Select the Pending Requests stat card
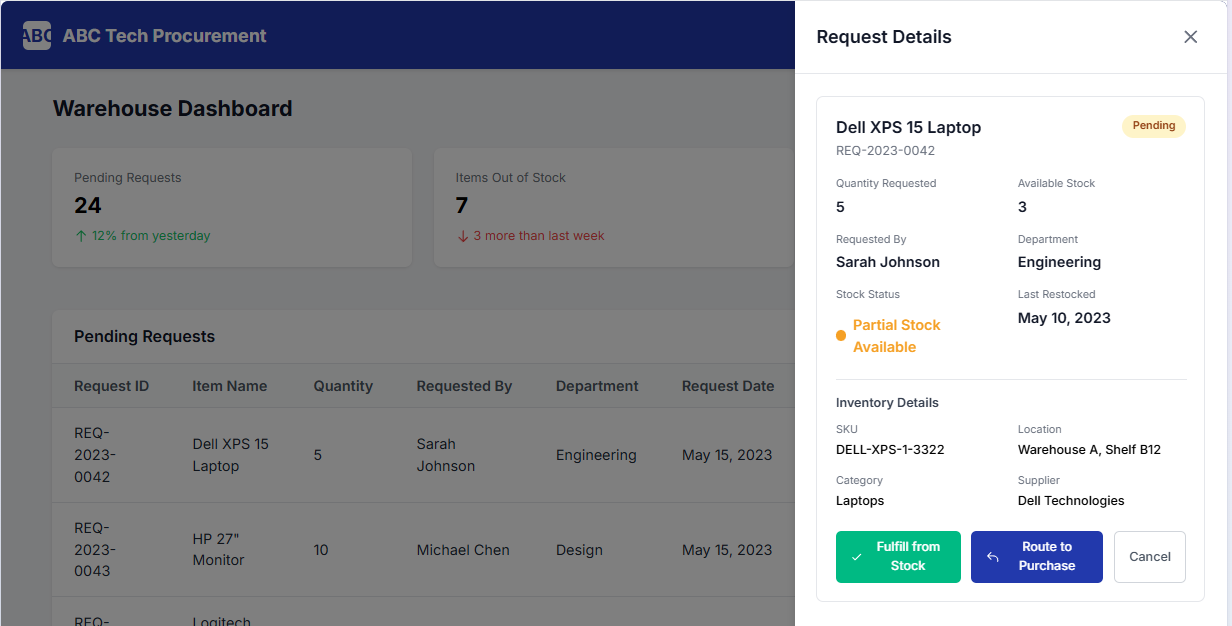Screen dimensions: 1232x626 coord(232,207)
